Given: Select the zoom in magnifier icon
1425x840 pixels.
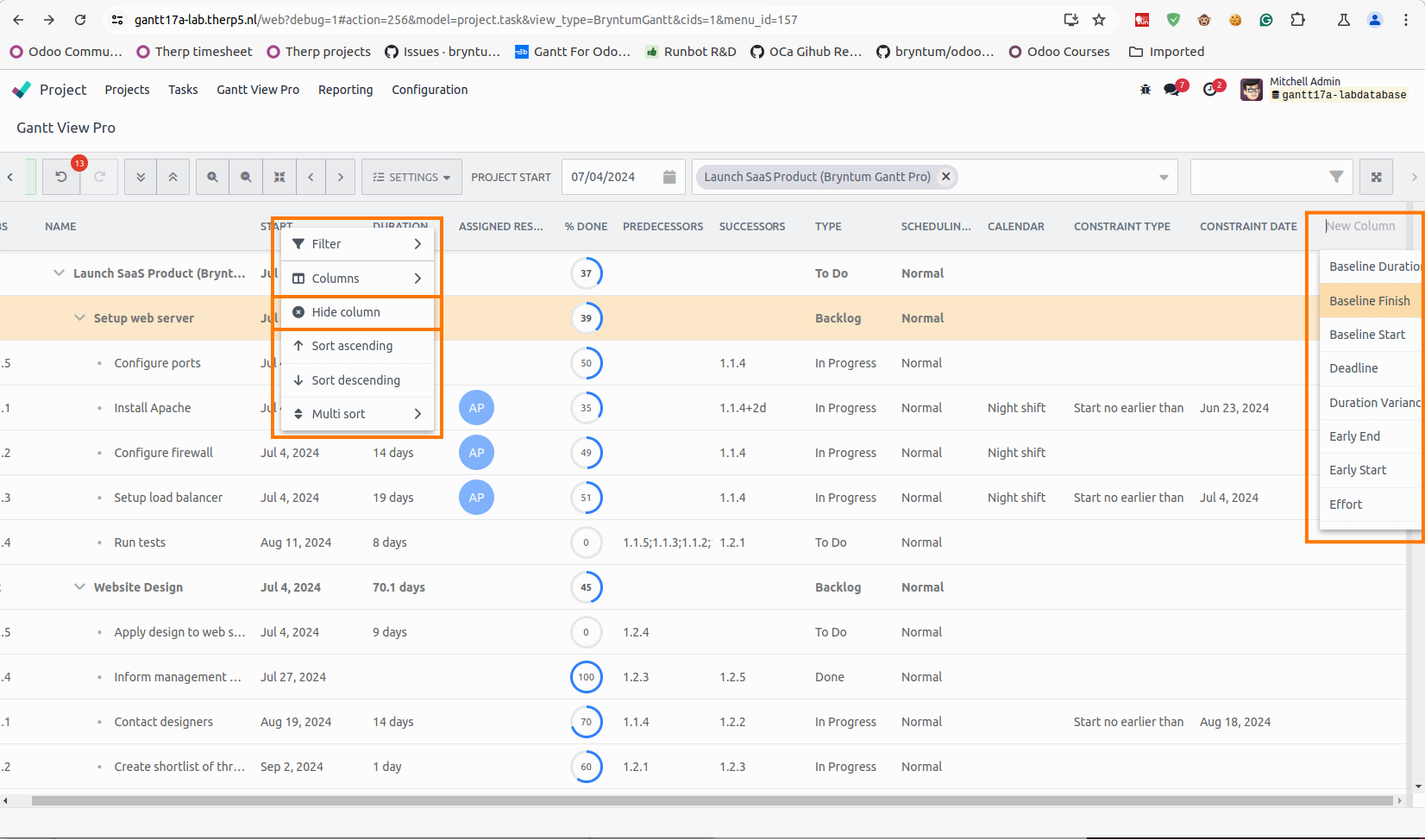Looking at the screenshot, I should 212,177.
